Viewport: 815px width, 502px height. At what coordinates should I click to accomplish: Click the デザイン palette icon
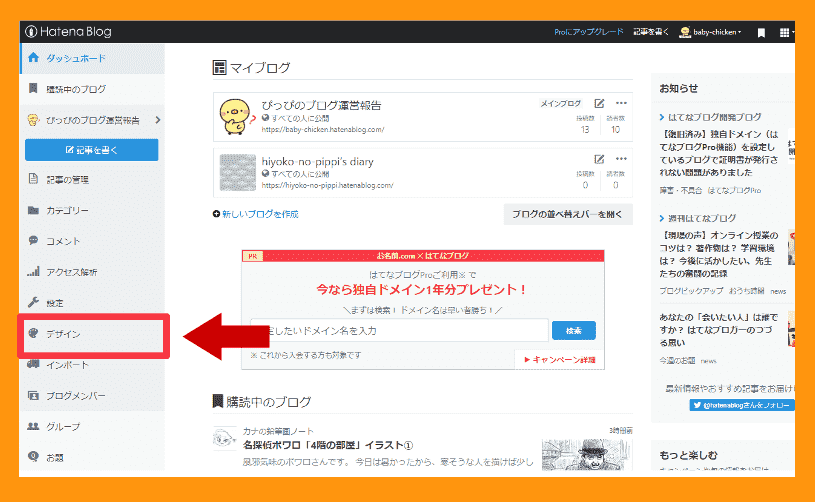(x=33, y=333)
